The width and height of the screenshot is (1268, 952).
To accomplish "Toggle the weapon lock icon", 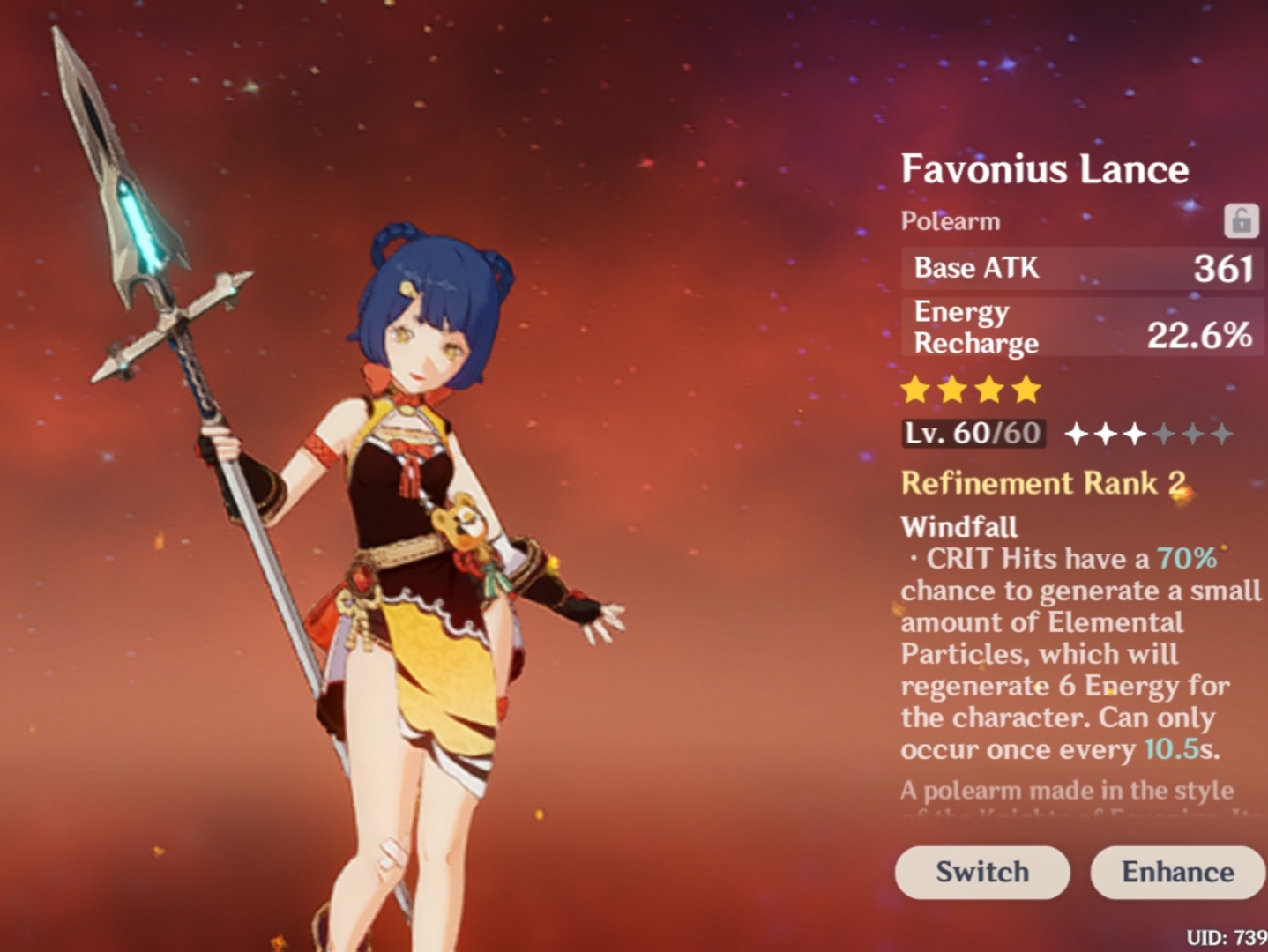I will coord(1241,220).
